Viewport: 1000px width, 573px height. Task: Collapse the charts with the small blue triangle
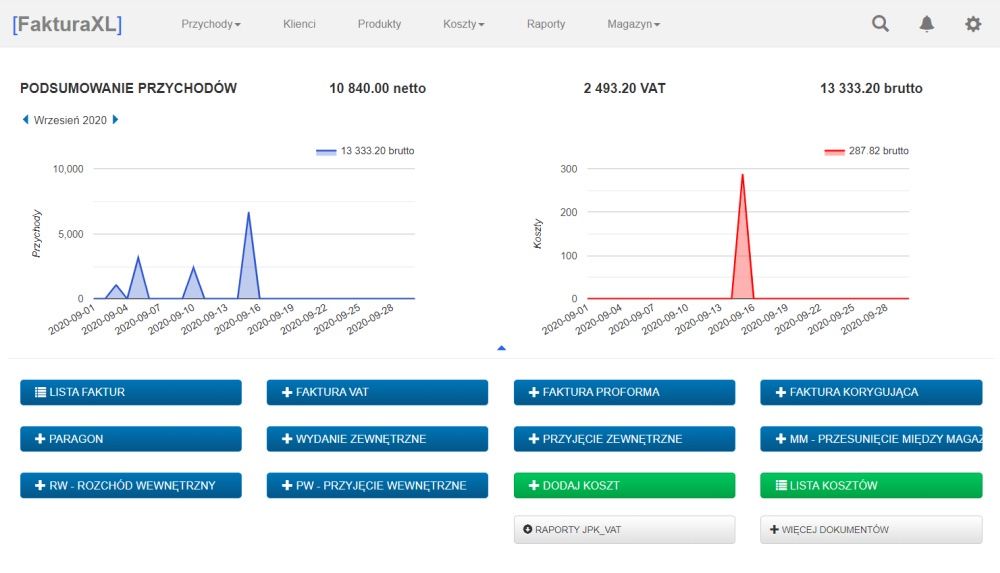tap(501, 348)
